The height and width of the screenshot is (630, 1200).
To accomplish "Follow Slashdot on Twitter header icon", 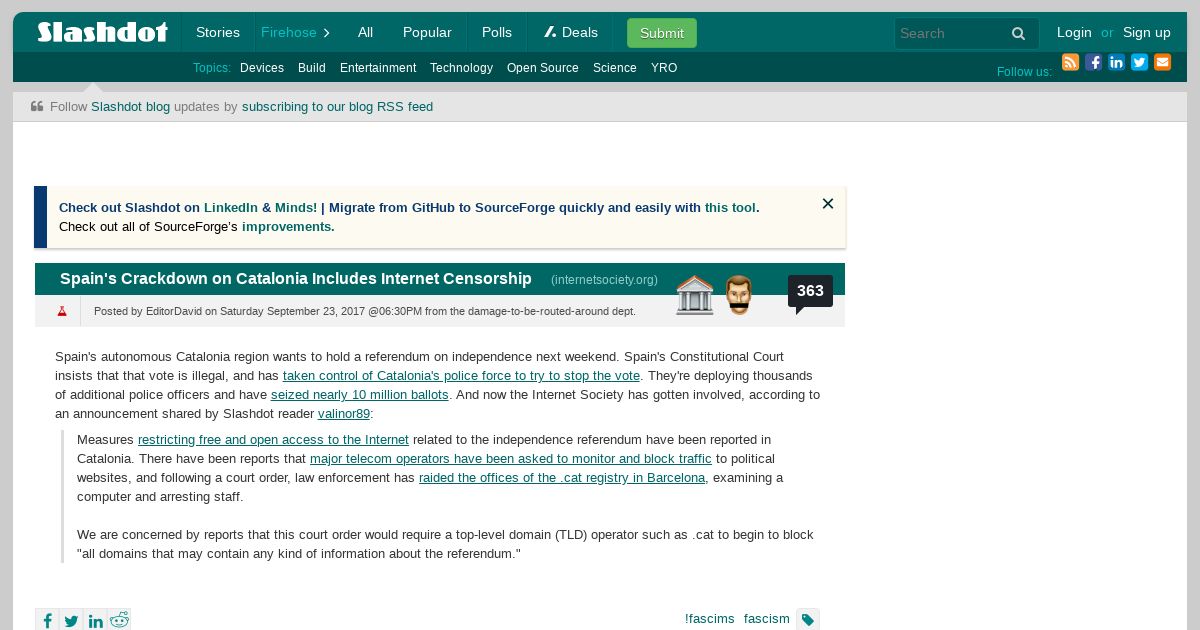I will tap(1139, 62).
